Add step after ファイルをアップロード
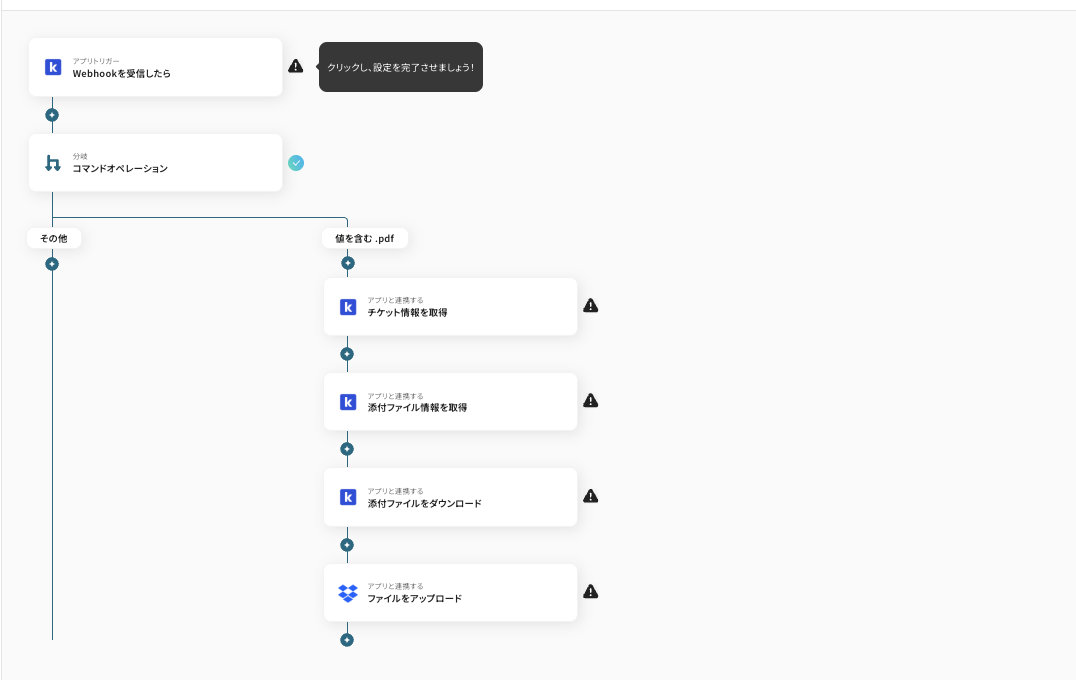Screen dimensions: 1076x680 (347, 640)
